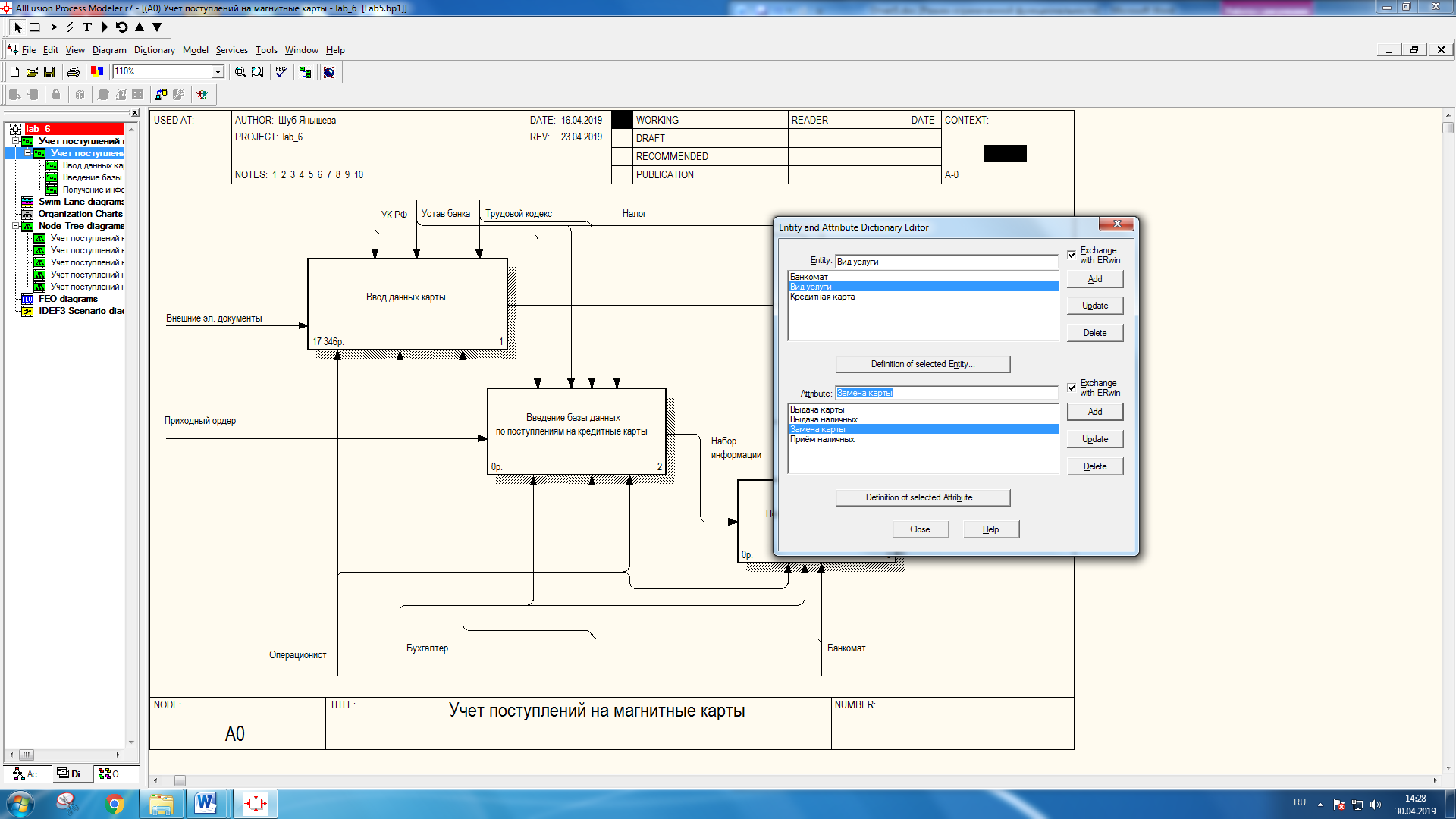Click the Go to Sibling Diagram tool
The height and width of the screenshot is (819, 1456).
coord(121,27)
